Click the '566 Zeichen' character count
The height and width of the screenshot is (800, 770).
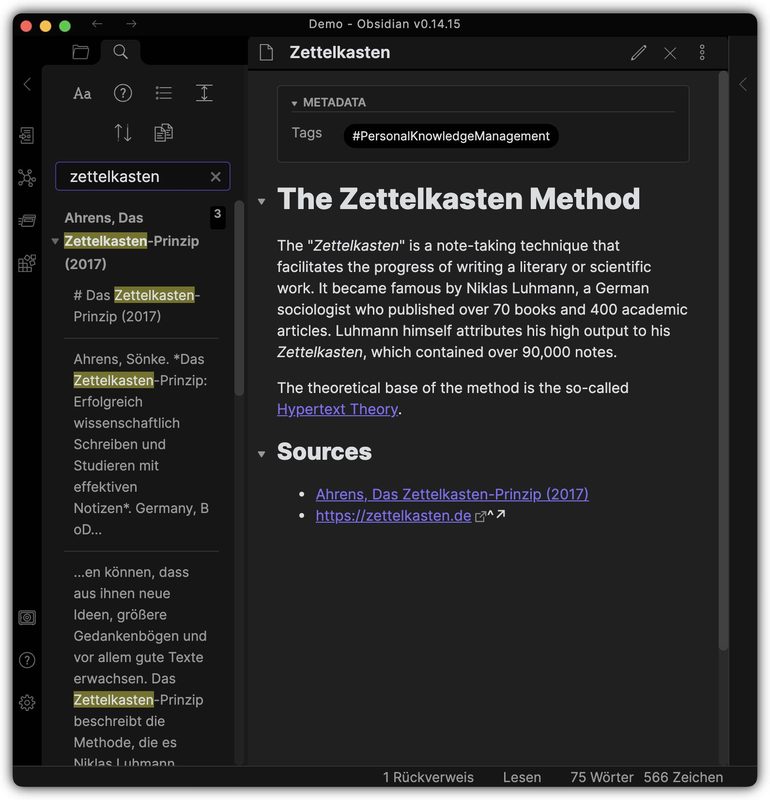(x=683, y=777)
